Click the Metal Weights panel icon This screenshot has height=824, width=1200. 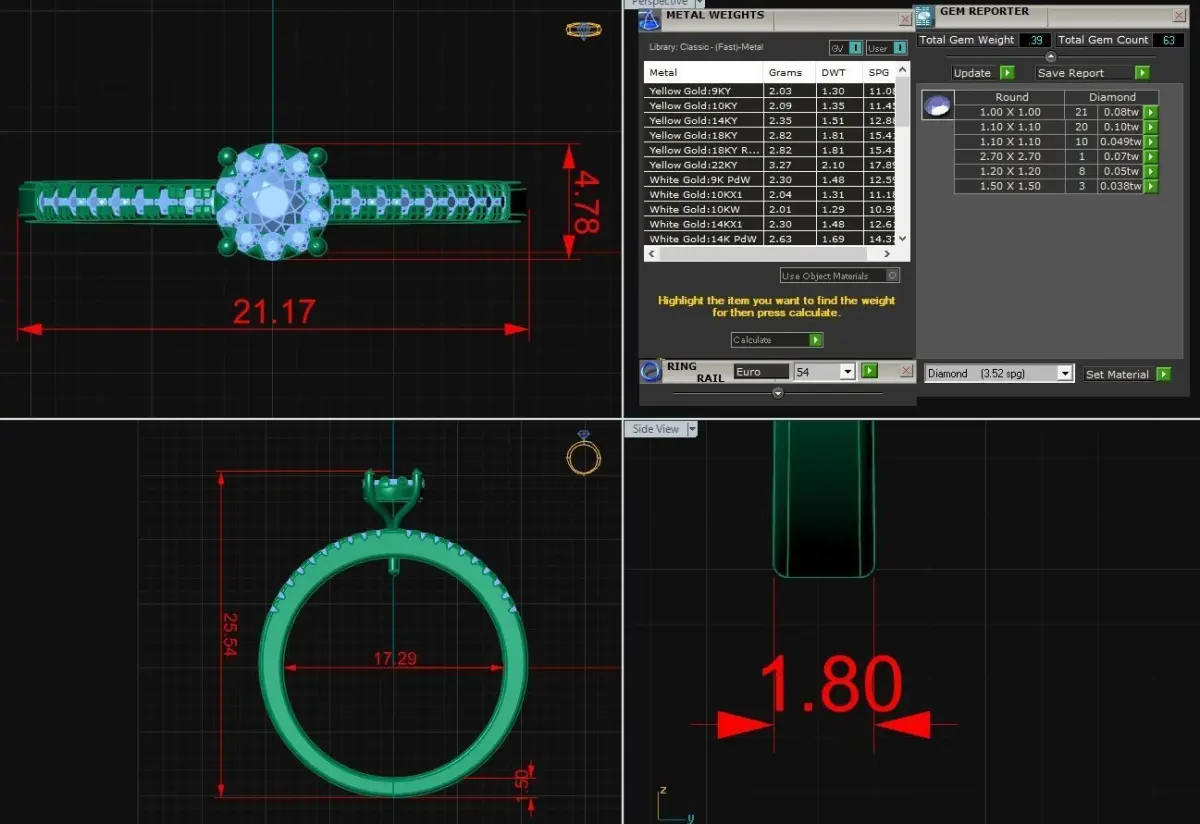pyautogui.click(x=649, y=22)
